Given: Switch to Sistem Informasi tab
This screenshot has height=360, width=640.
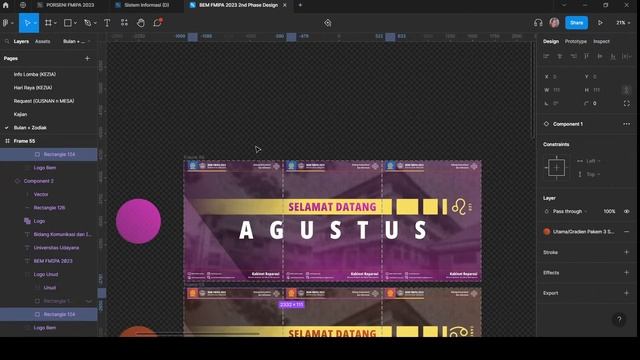Looking at the screenshot, I should click(x=146, y=5).
